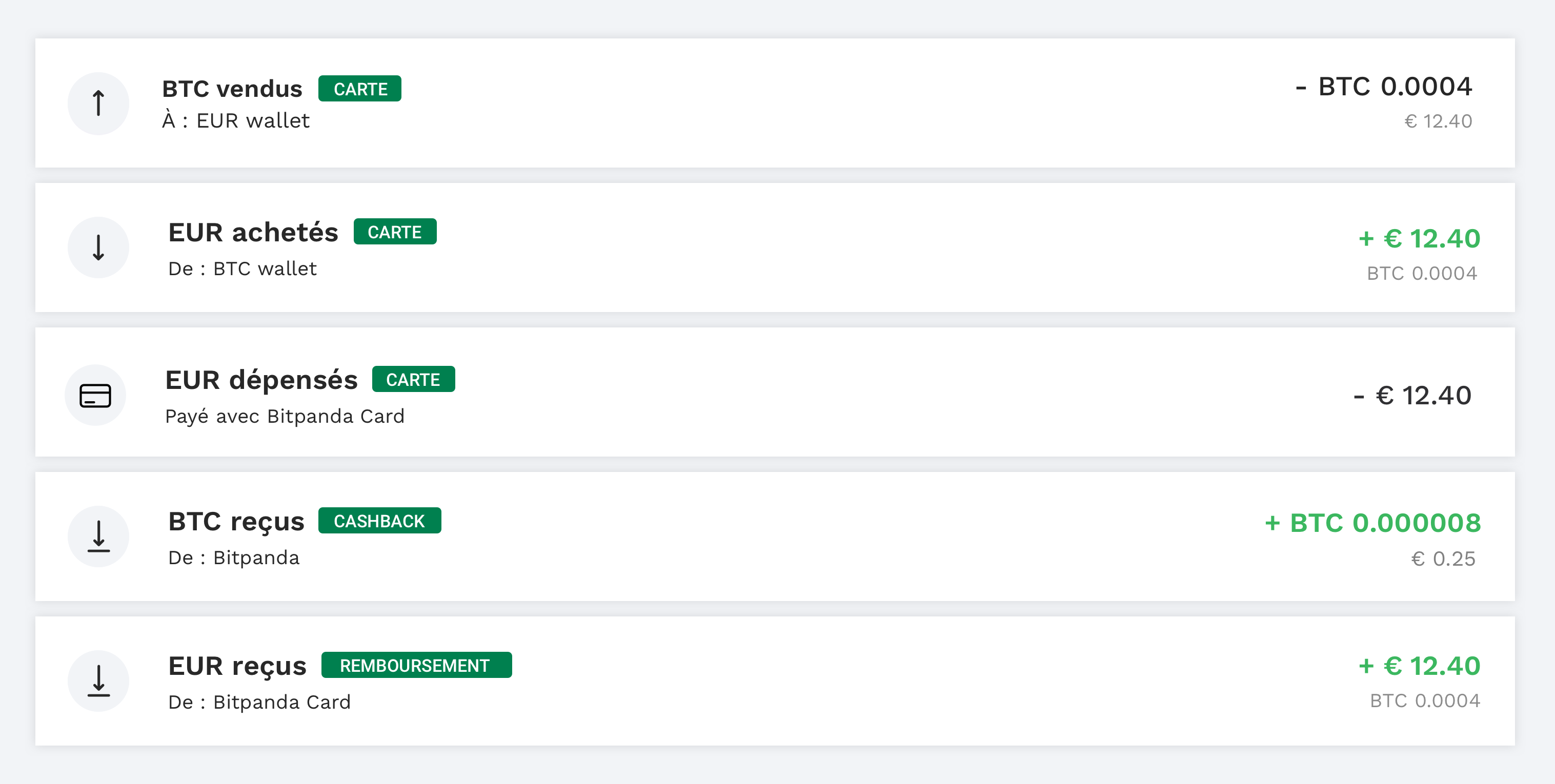This screenshot has height=784, width=1555.
Task: Open the EUR reçus transaction title
Action: click(237, 666)
